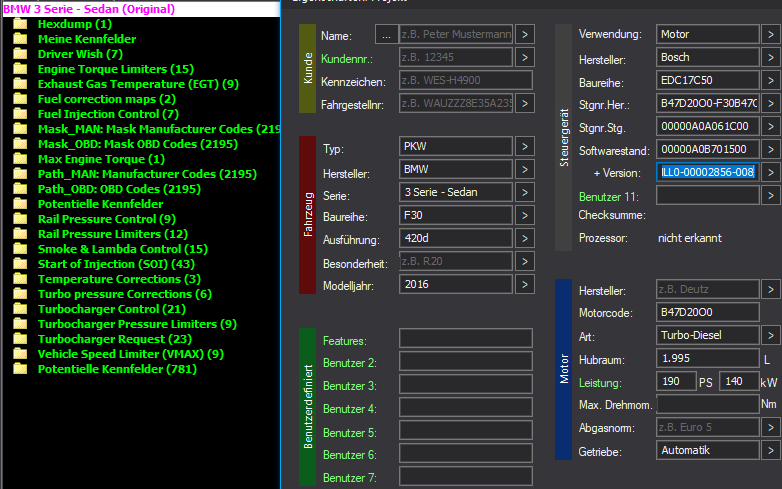
Task: Open arrow dropdown beside Besonderheit field
Action: [x=525, y=261]
